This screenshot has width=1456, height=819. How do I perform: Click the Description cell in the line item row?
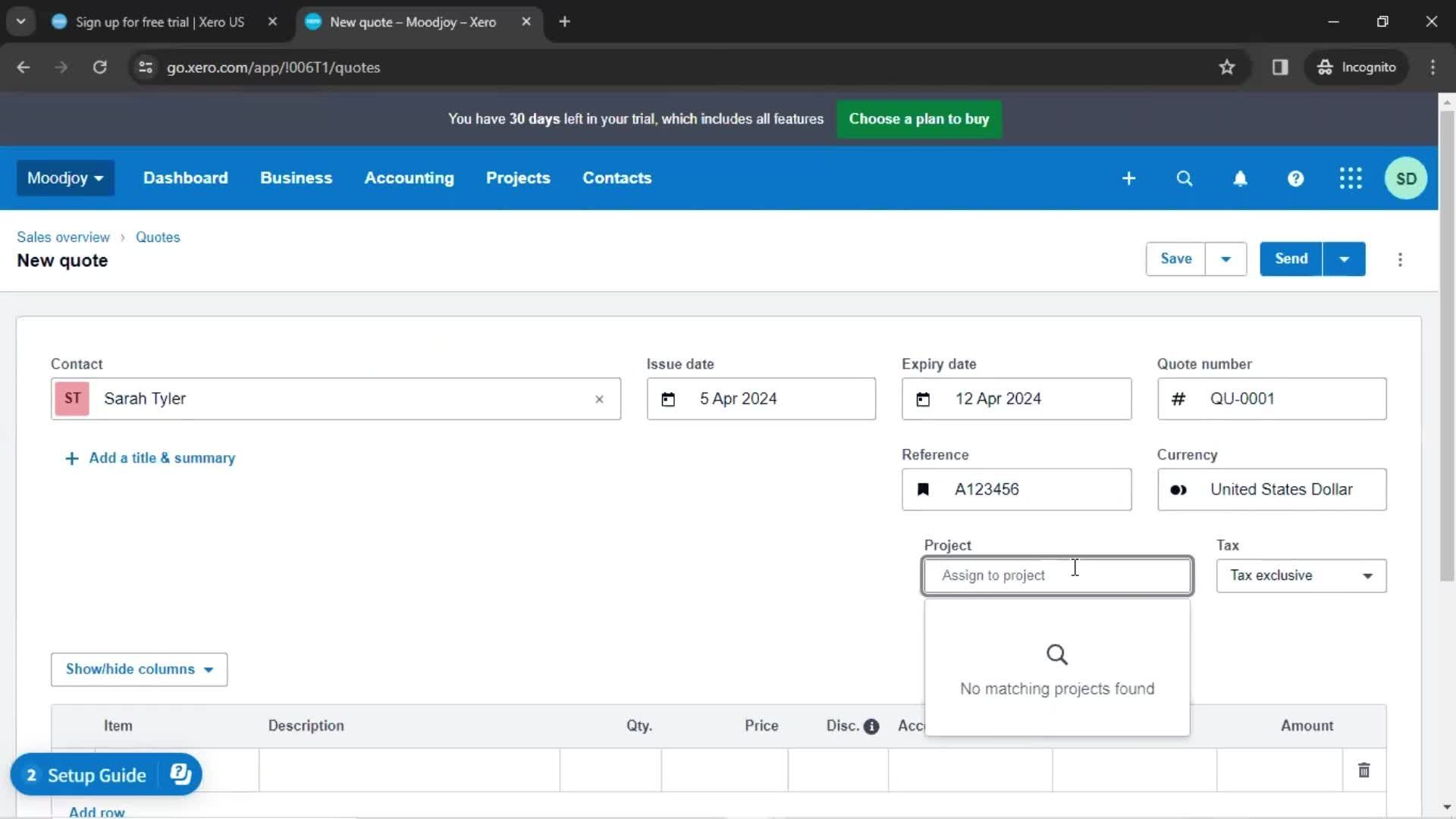tap(409, 770)
